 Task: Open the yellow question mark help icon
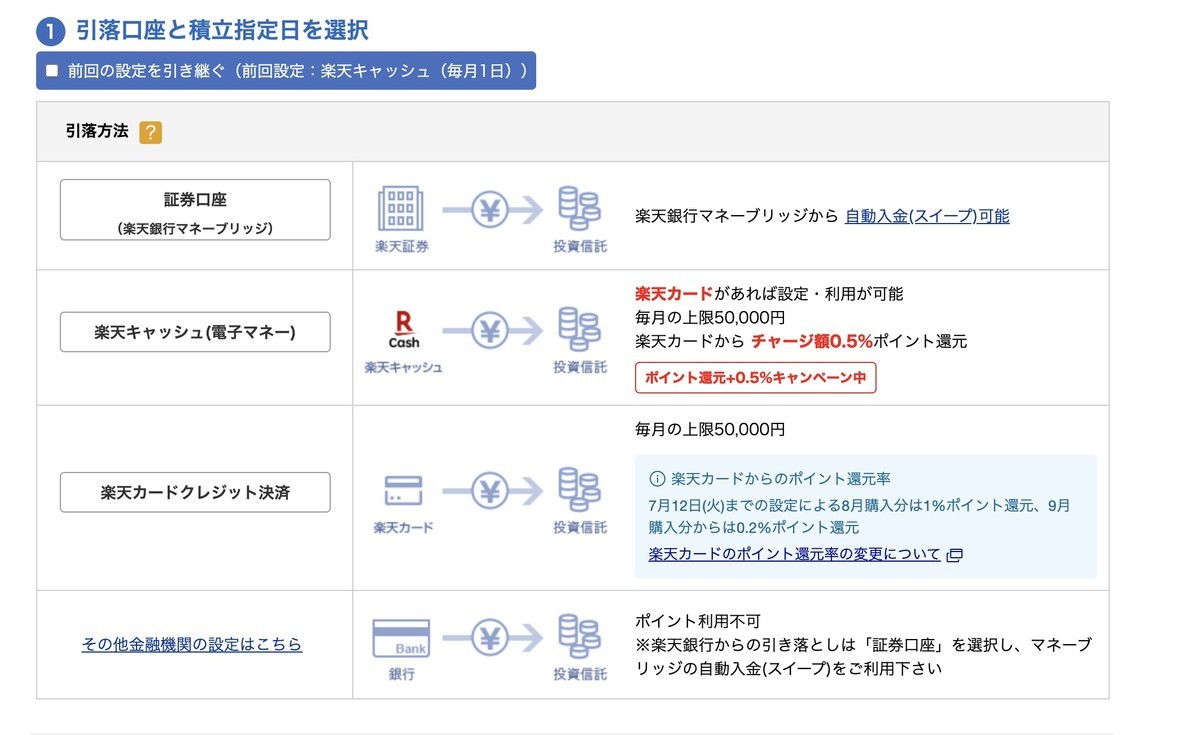[151, 132]
